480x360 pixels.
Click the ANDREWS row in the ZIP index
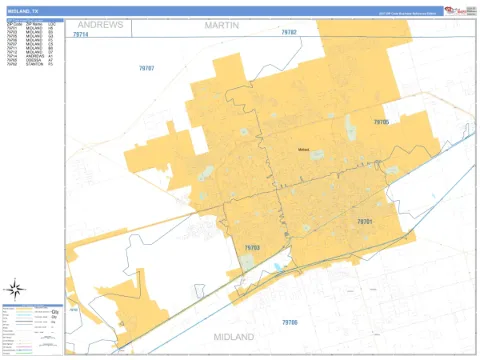(30, 56)
